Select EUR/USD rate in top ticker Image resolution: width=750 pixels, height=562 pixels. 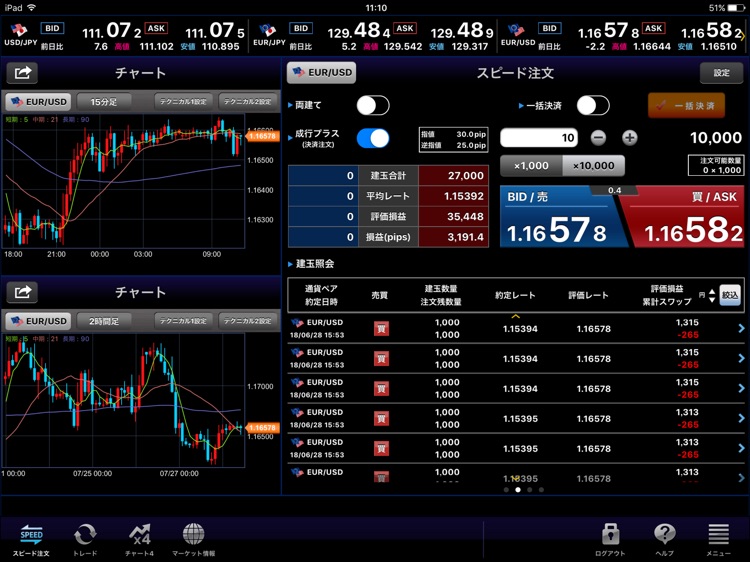(x=621, y=36)
